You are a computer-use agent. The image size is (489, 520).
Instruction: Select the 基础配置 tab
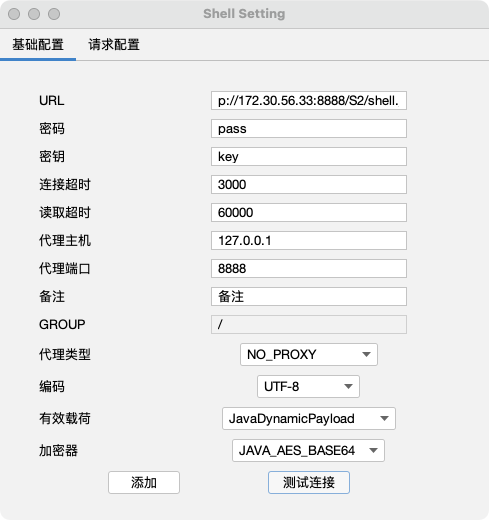(38, 45)
